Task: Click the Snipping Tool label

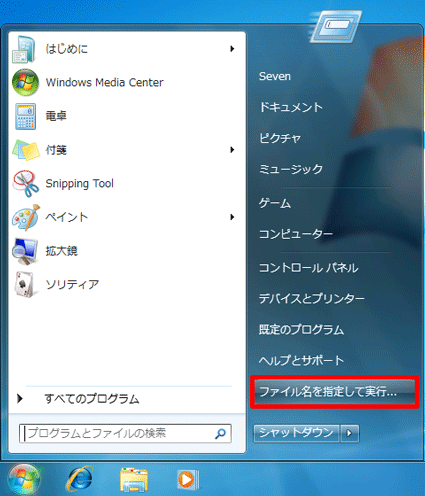Action: [x=79, y=183]
